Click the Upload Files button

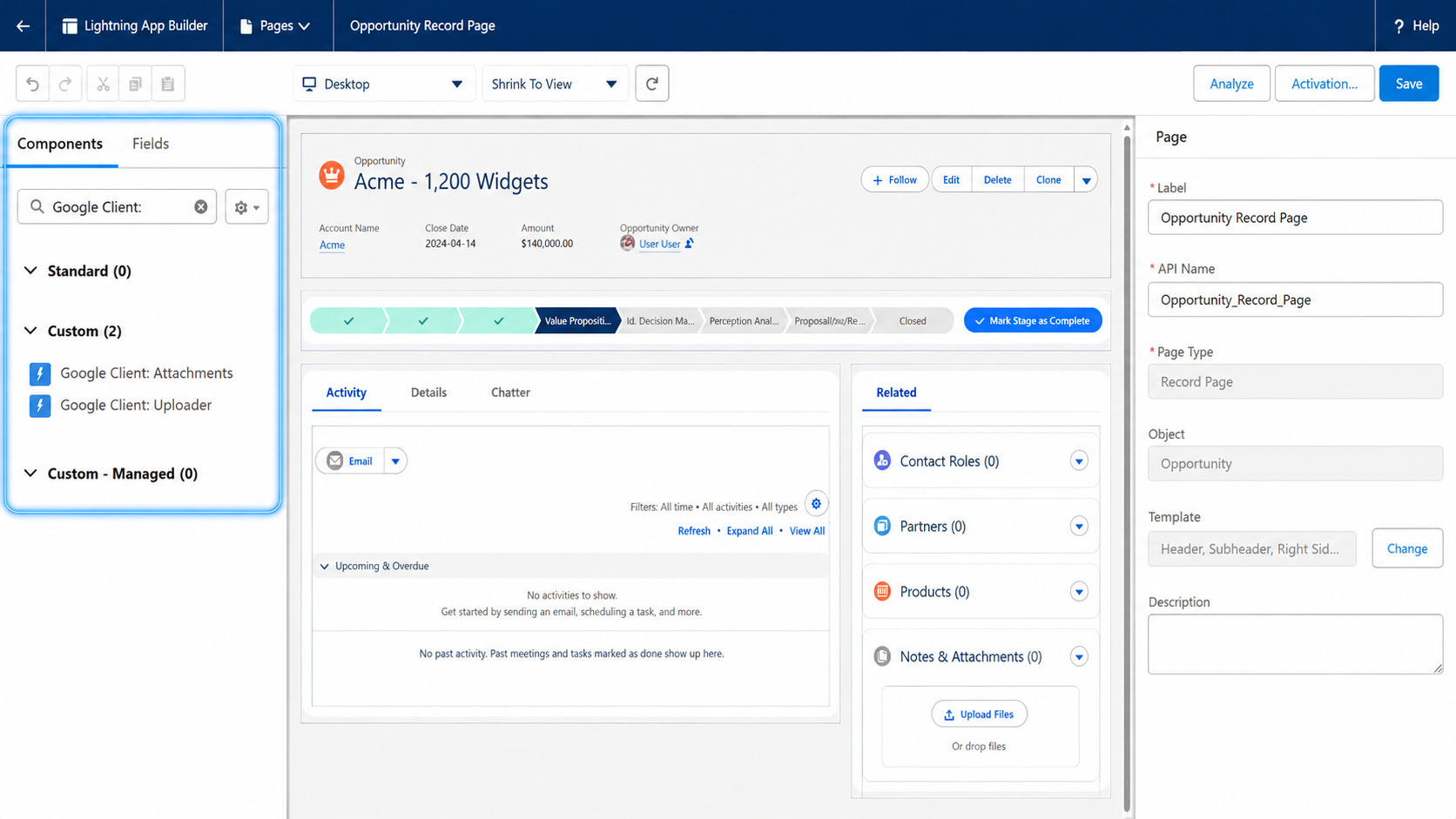(980, 715)
